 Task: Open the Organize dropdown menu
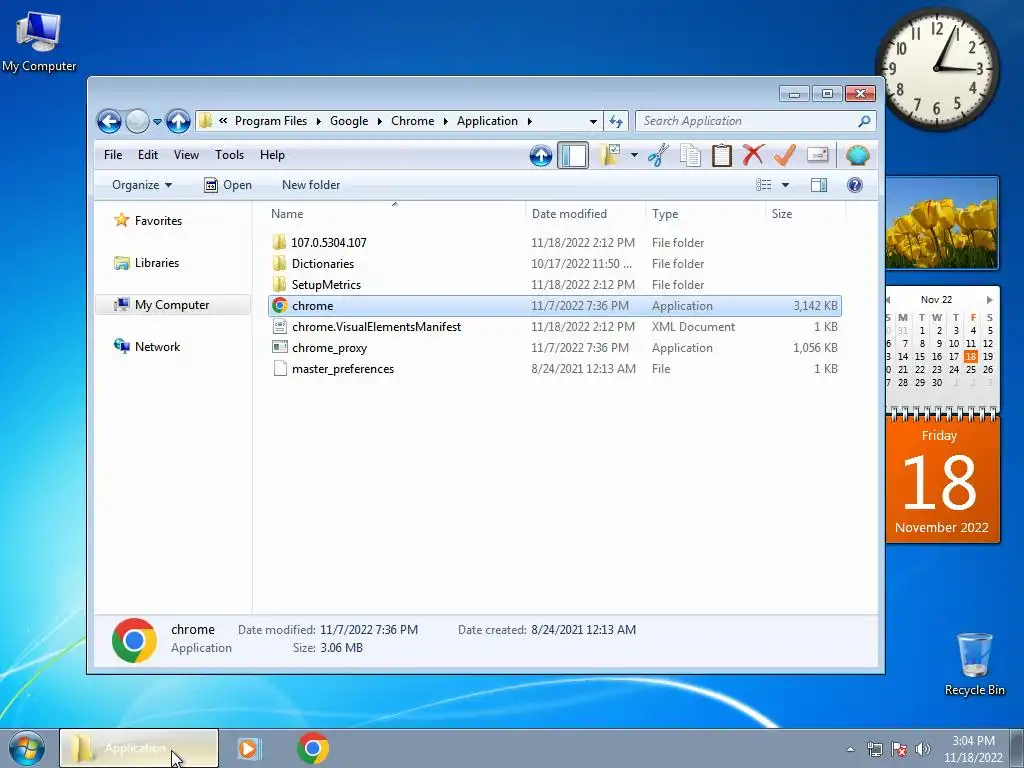[142, 185]
